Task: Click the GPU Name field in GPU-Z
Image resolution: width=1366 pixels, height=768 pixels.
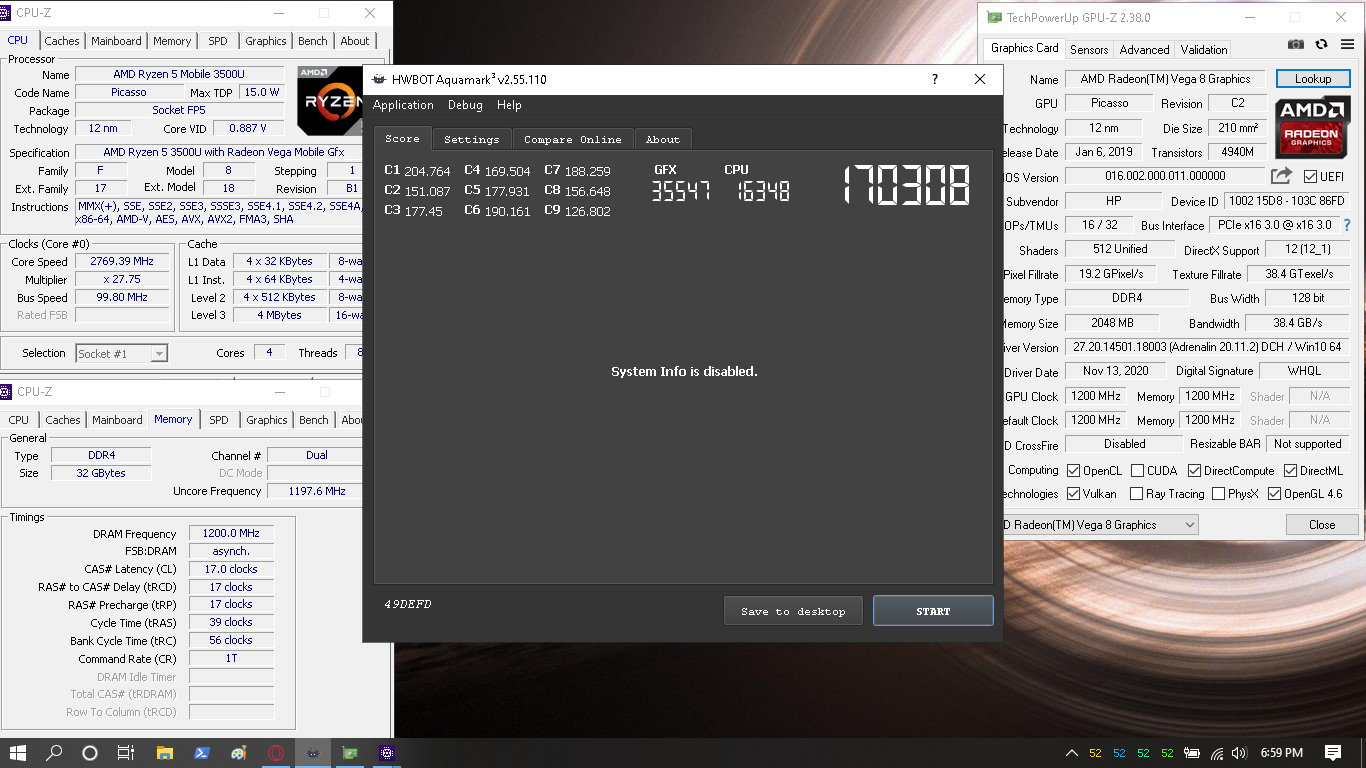Action: (1165, 79)
